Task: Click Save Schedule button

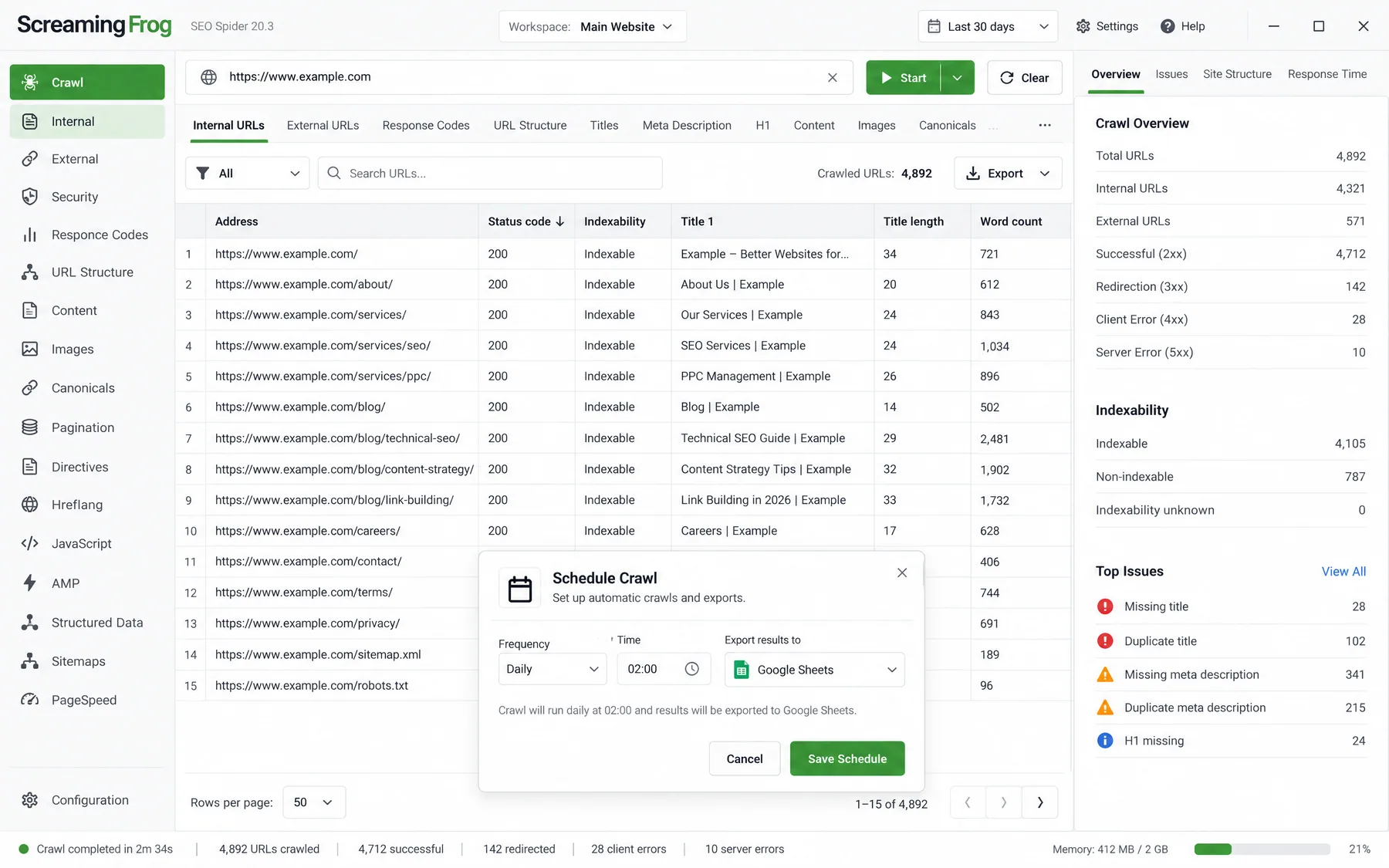Action: pyautogui.click(x=847, y=758)
